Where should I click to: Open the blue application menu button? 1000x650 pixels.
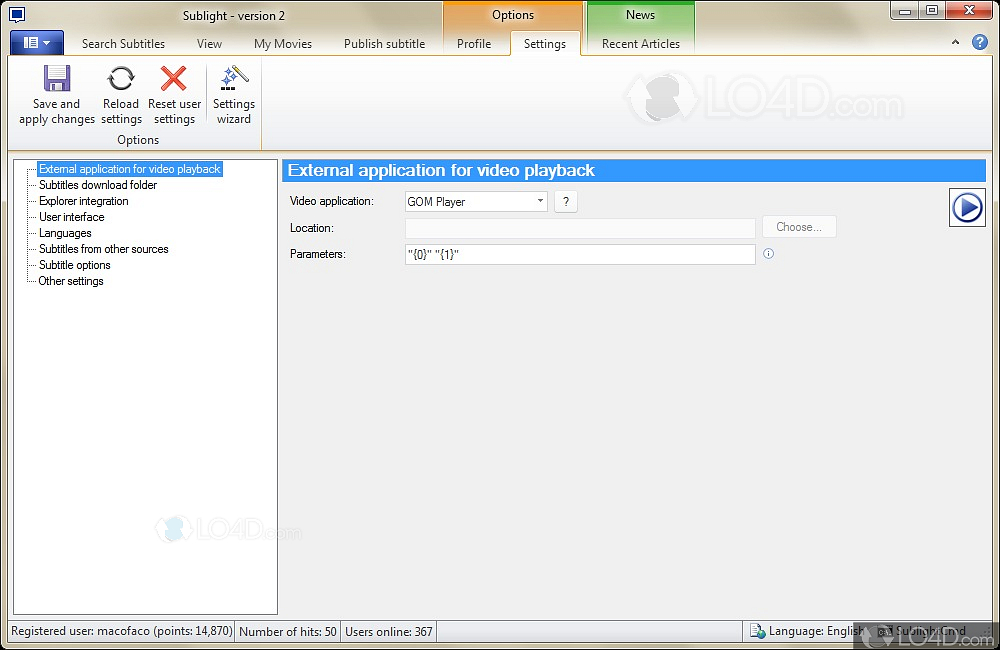pyautogui.click(x=37, y=43)
